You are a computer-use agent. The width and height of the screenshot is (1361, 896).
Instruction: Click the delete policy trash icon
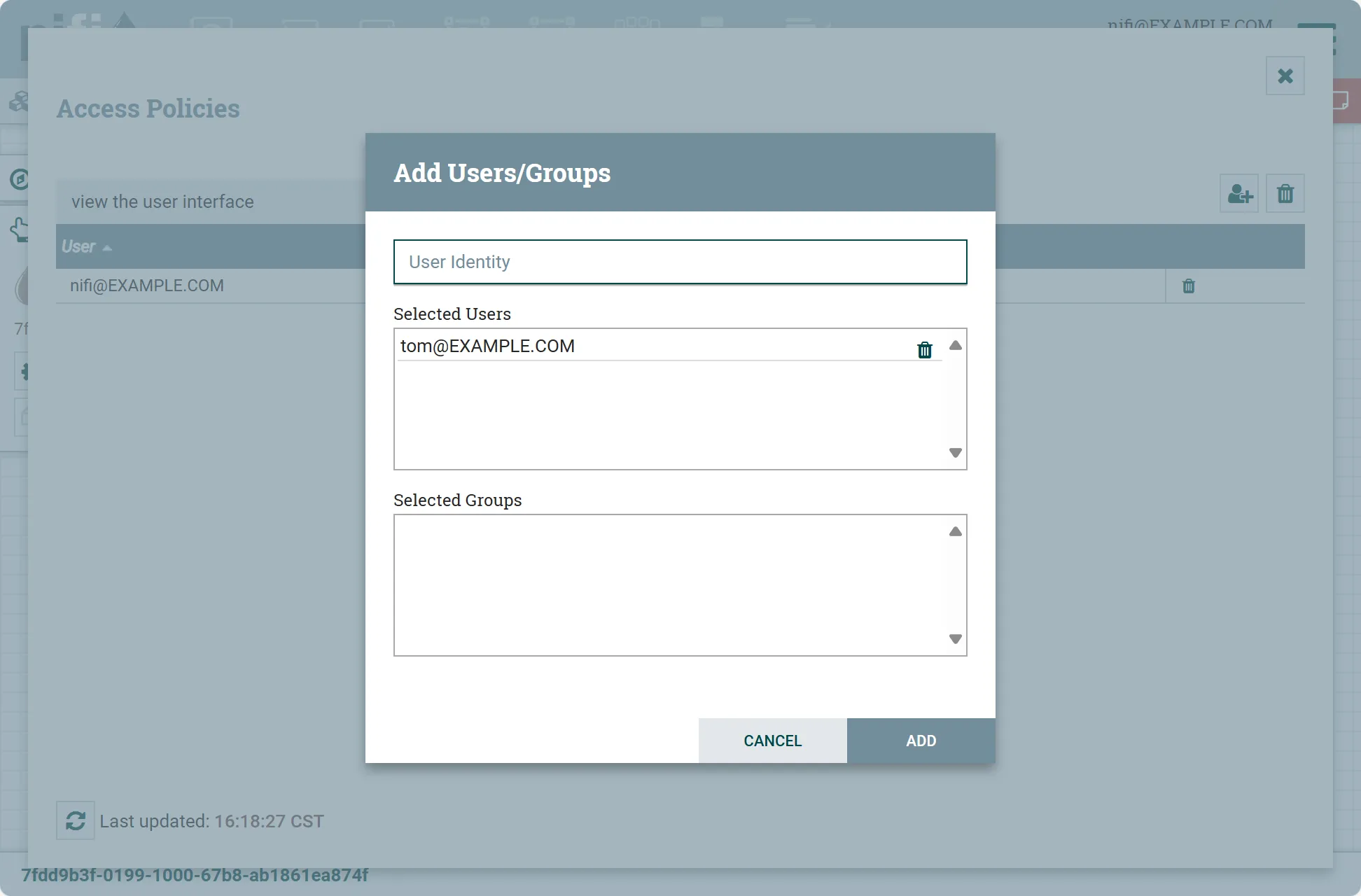pyautogui.click(x=1285, y=193)
